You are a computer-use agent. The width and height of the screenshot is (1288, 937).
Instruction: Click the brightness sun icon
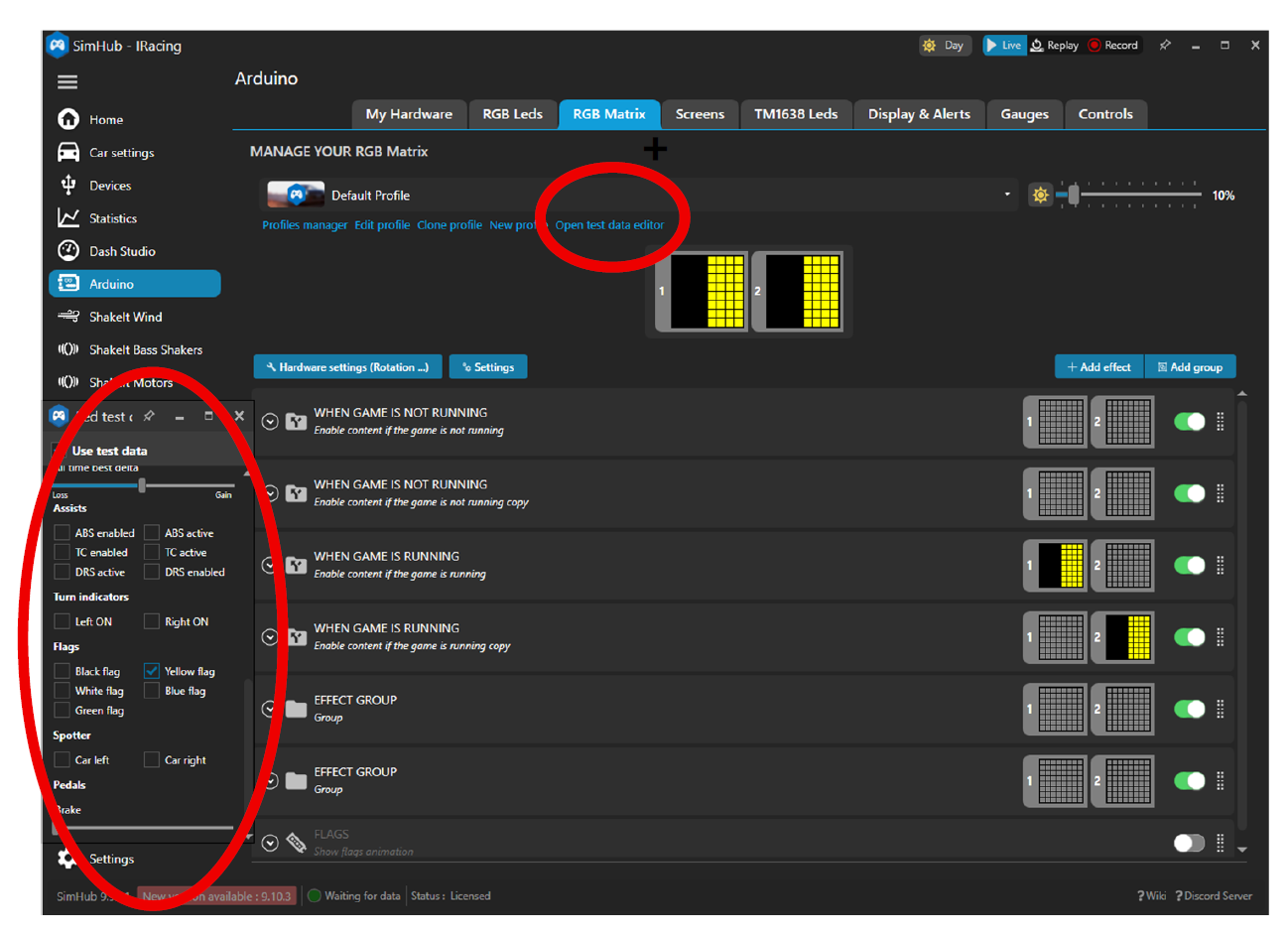[x=1040, y=196]
